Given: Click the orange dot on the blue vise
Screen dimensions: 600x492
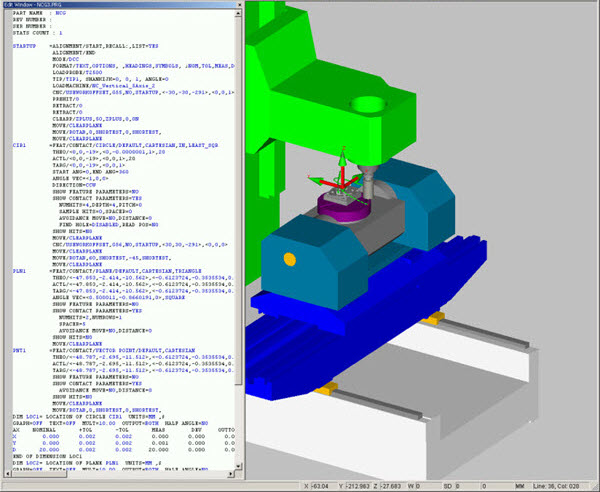Looking at the screenshot, I should click(x=289, y=260).
